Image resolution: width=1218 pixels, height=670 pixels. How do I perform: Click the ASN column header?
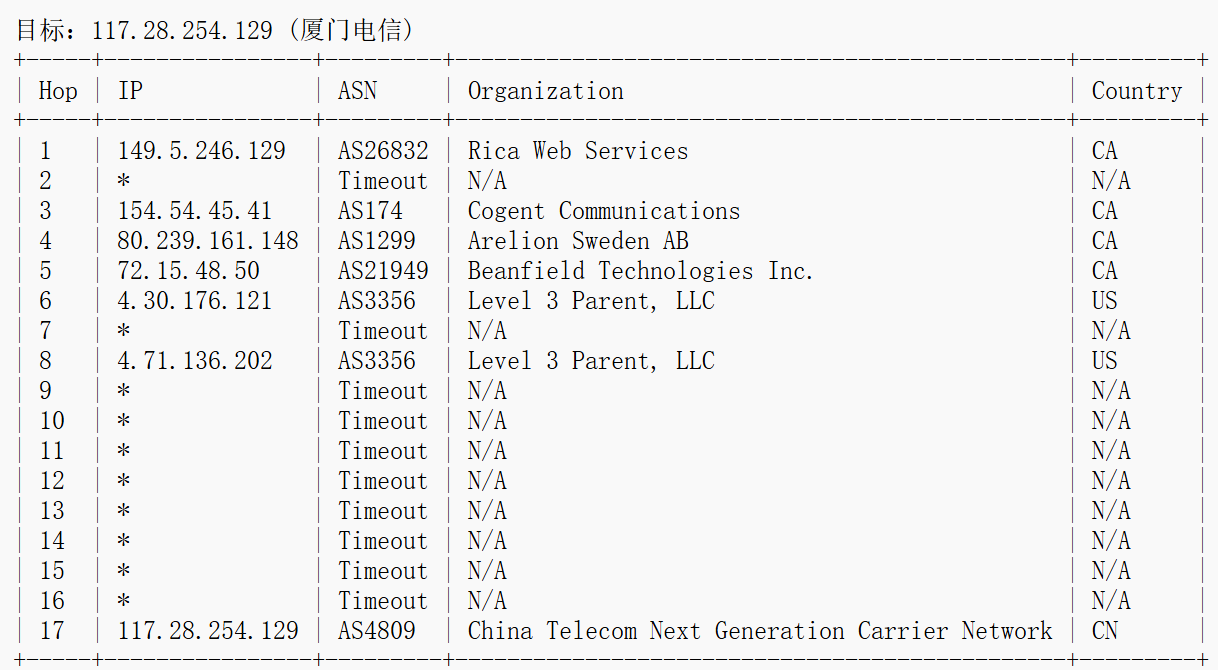[358, 91]
